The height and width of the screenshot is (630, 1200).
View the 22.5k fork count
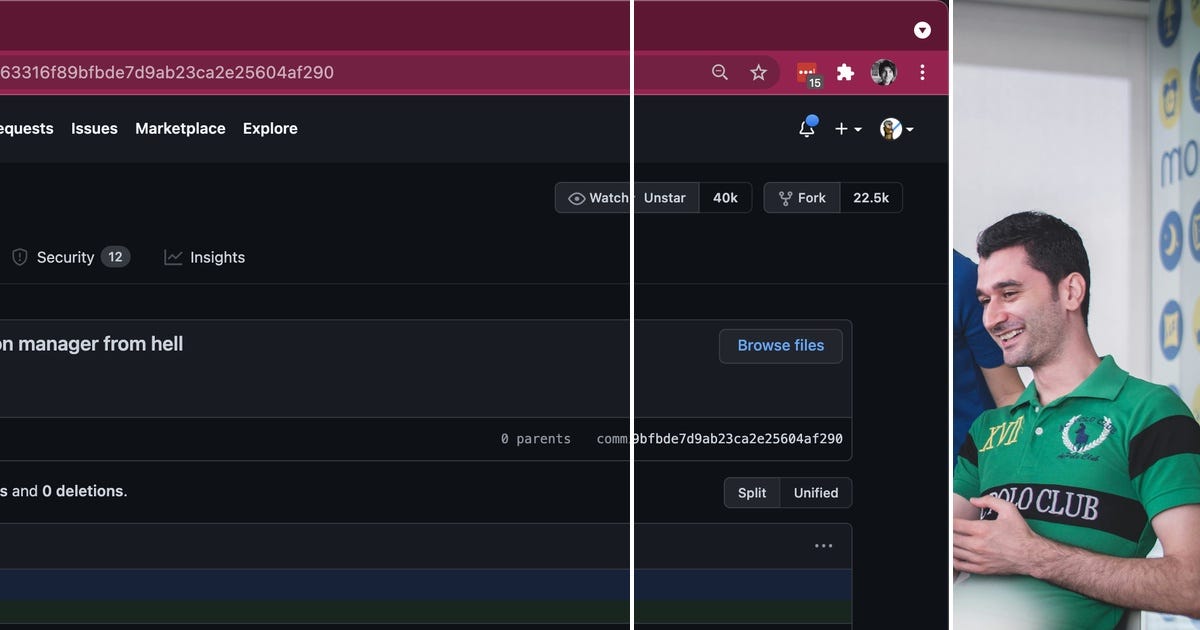[871, 197]
